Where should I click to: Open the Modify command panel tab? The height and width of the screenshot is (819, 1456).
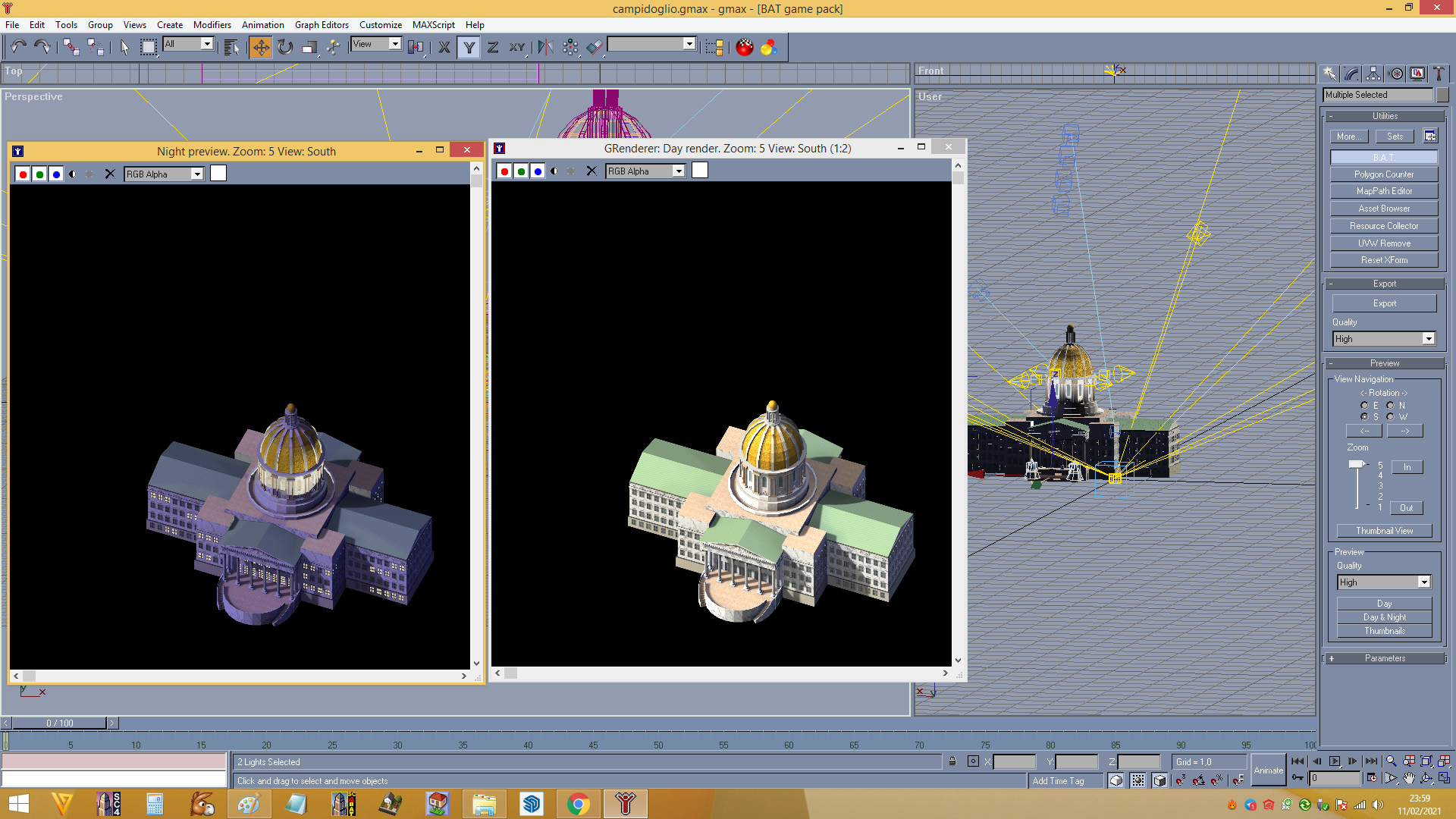[1351, 74]
